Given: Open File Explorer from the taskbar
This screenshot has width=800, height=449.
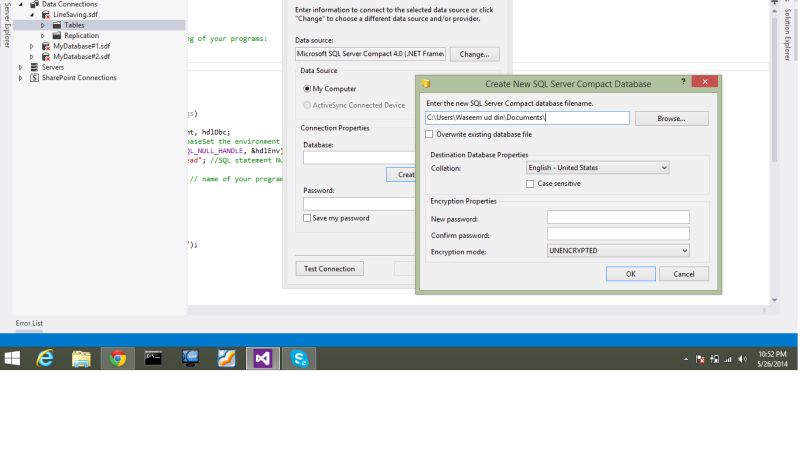Looking at the screenshot, I should pyautogui.click(x=81, y=359).
